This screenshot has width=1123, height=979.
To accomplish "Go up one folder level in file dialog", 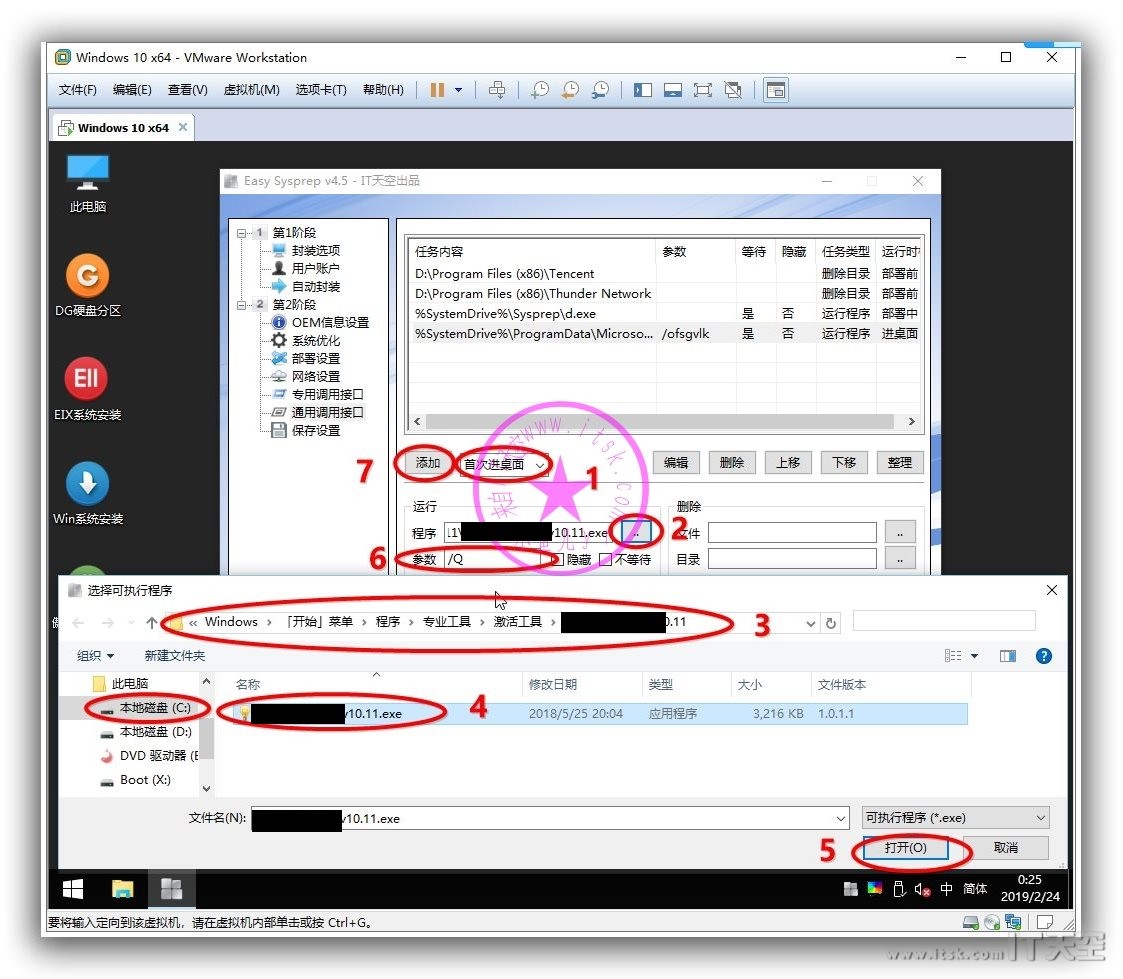I will pyautogui.click(x=151, y=623).
